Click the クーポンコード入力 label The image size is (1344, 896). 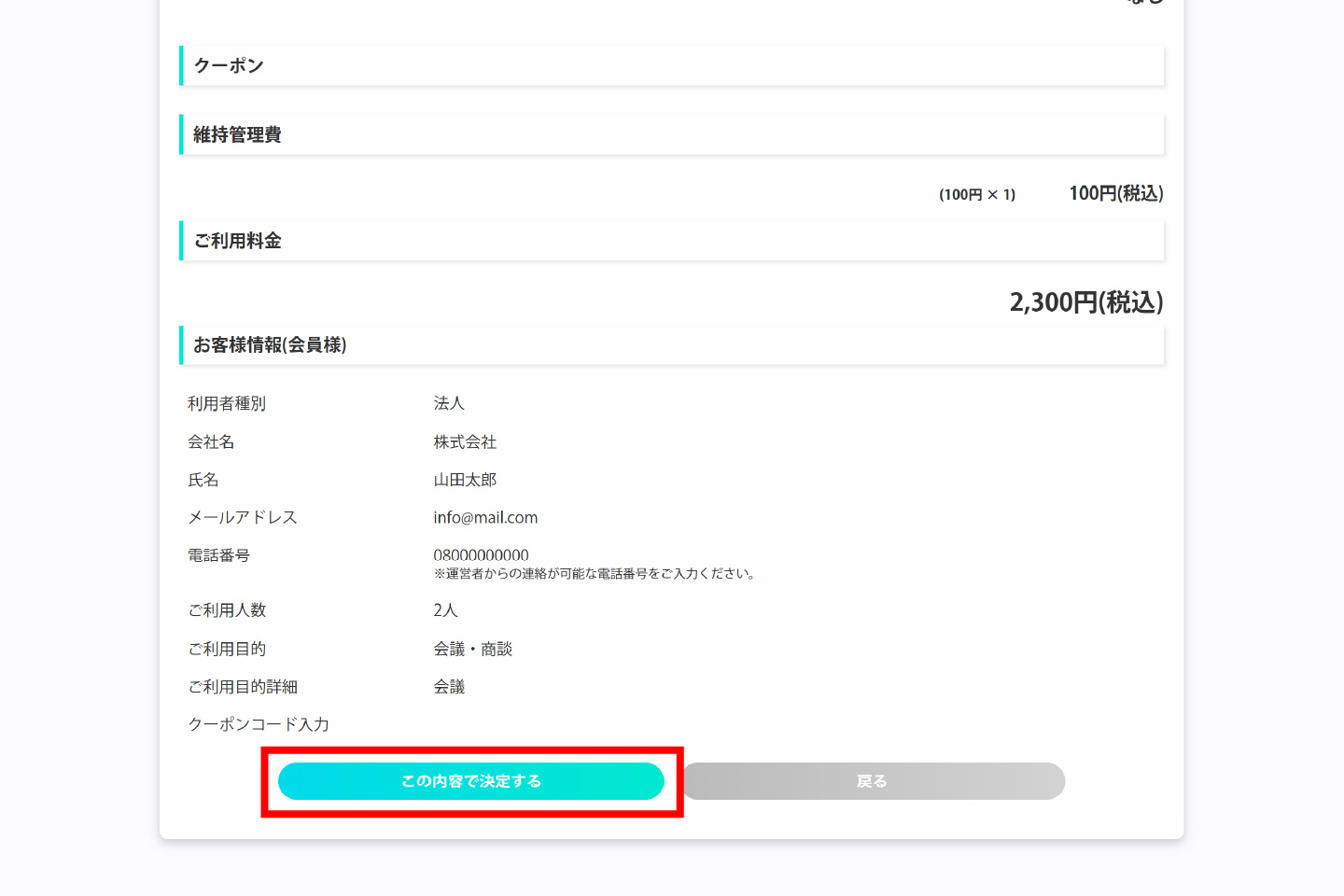(259, 724)
